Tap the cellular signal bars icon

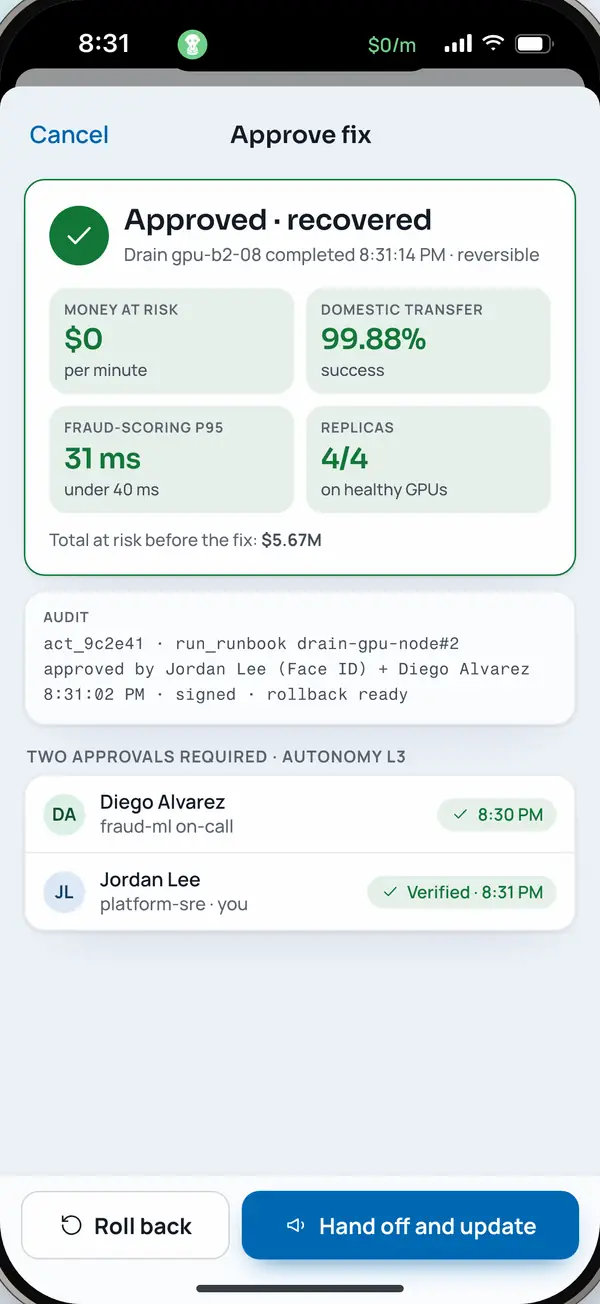tap(458, 44)
